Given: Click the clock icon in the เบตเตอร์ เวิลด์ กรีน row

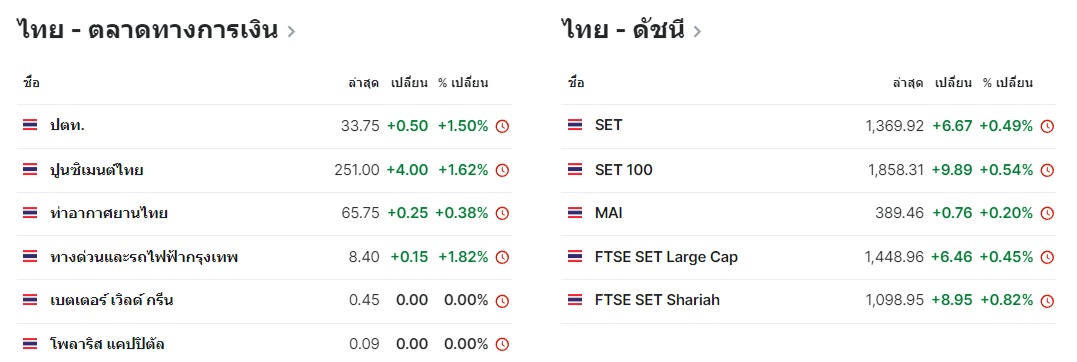Looking at the screenshot, I should click(502, 301).
